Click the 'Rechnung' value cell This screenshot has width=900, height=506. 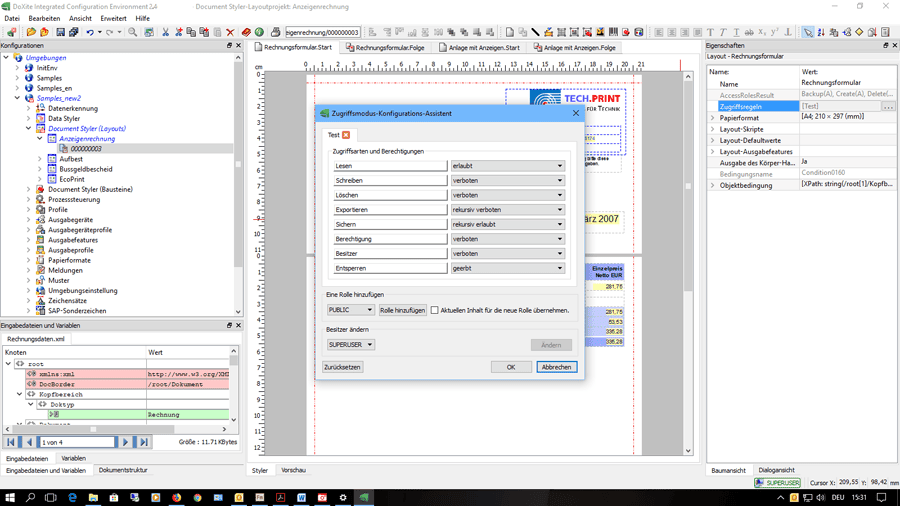coord(188,415)
